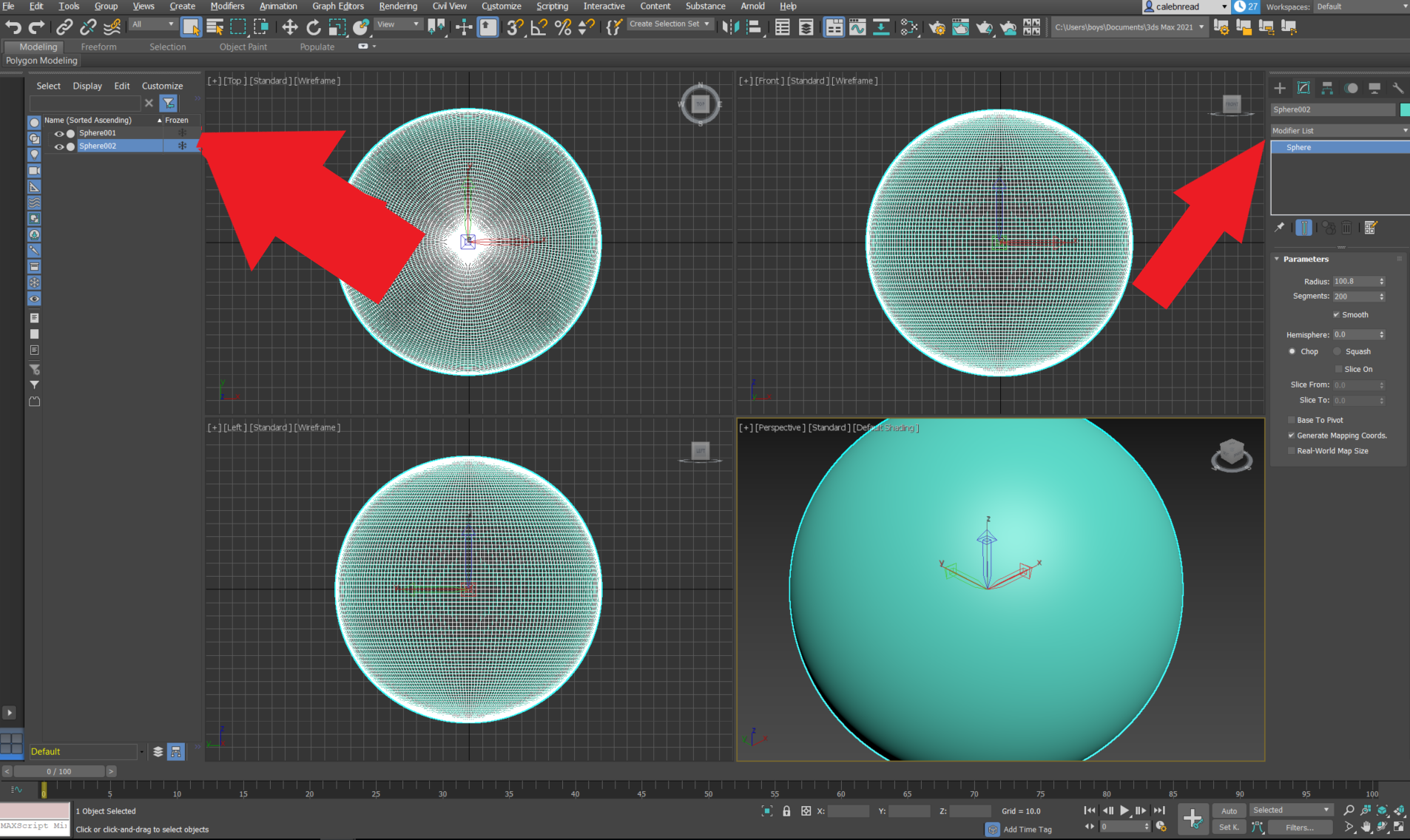The height and width of the screenshot is (840, 1410).
Task: Switch to the Motion command panel tab
Action: click(1352, 88)
